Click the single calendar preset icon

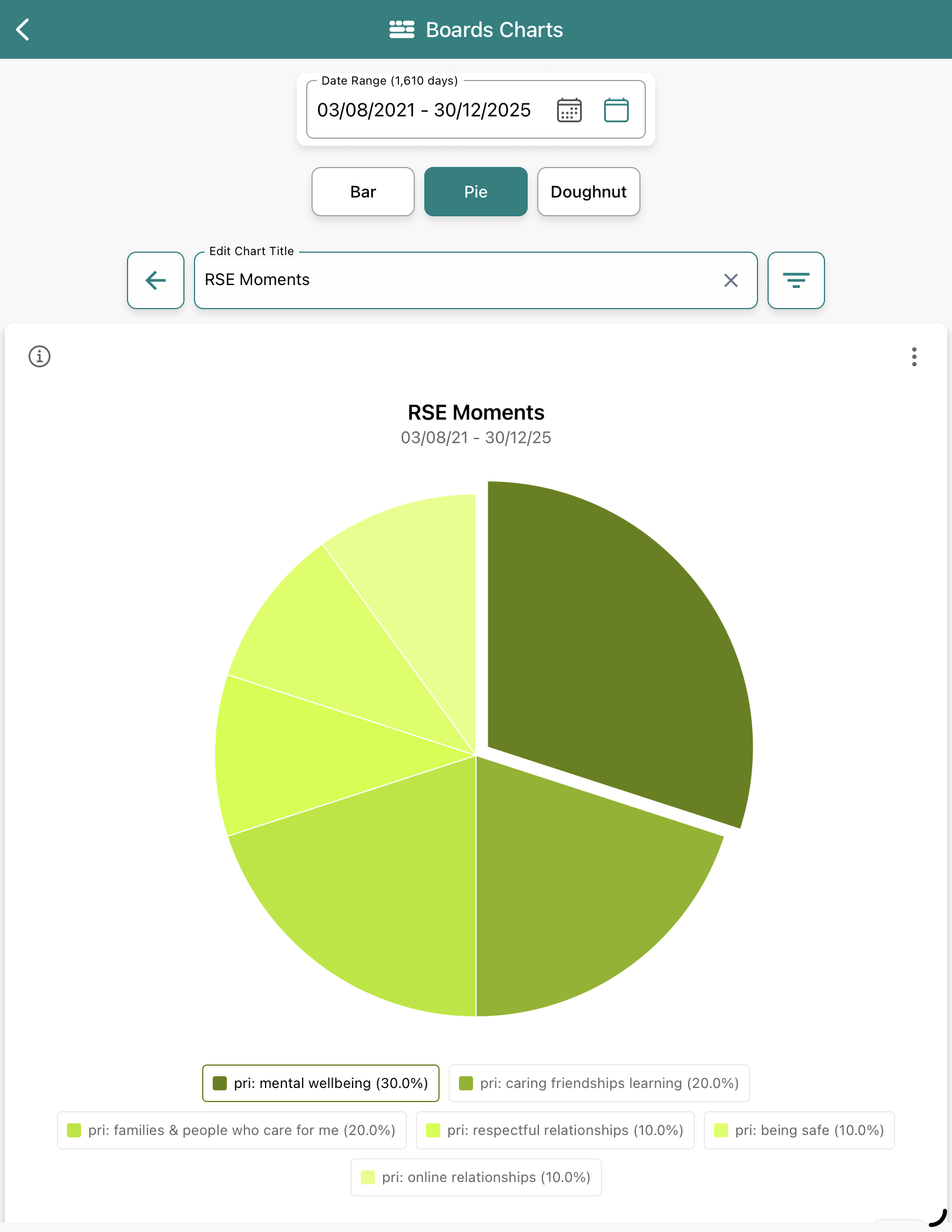click(x=616, y=109)
